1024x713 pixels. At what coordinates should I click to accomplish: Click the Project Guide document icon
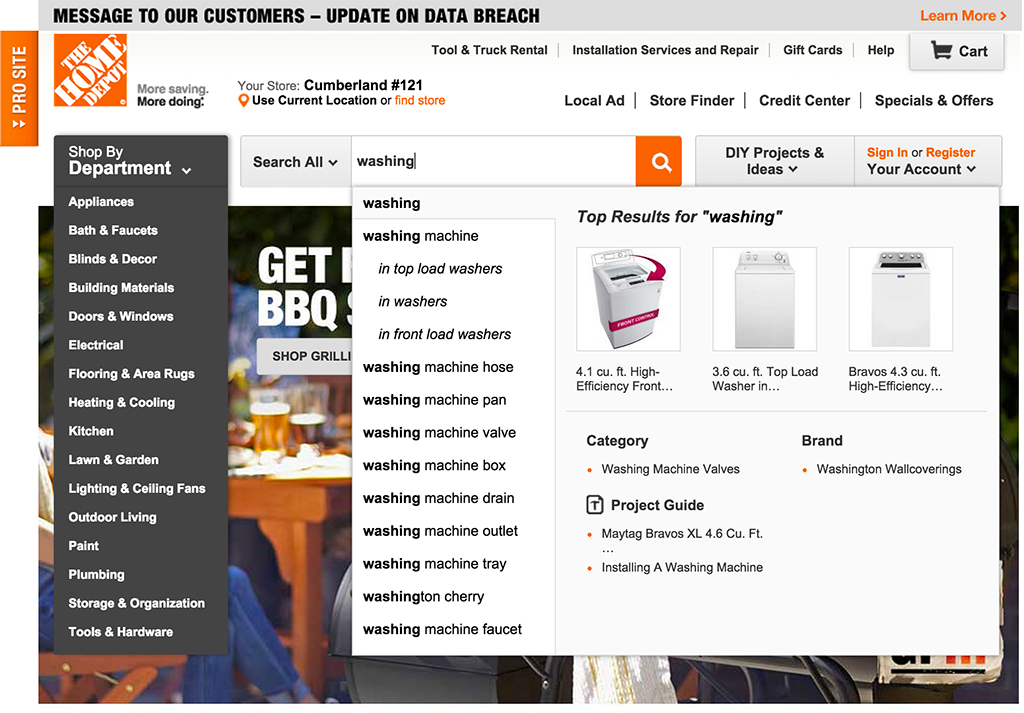pos(595,505)
